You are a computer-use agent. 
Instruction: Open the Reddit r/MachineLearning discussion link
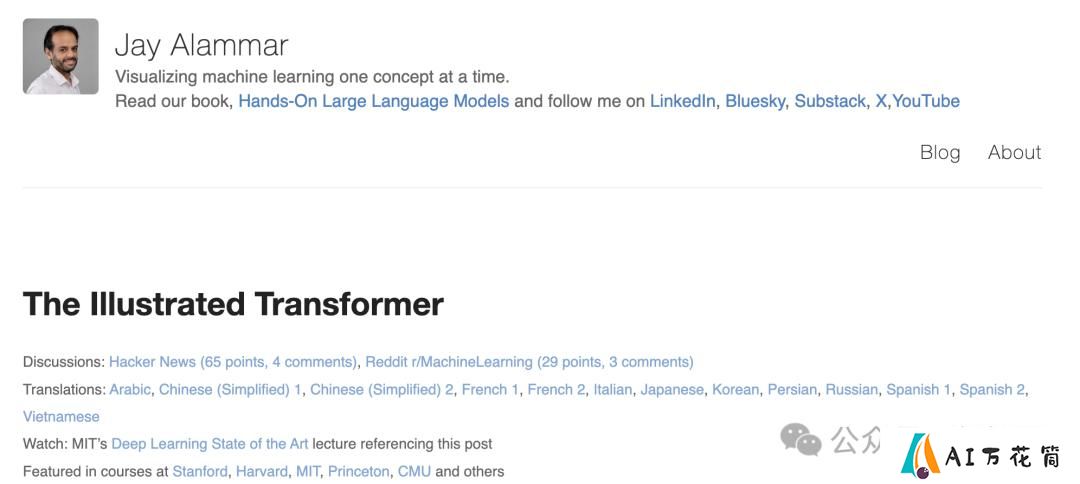[529, 362]
